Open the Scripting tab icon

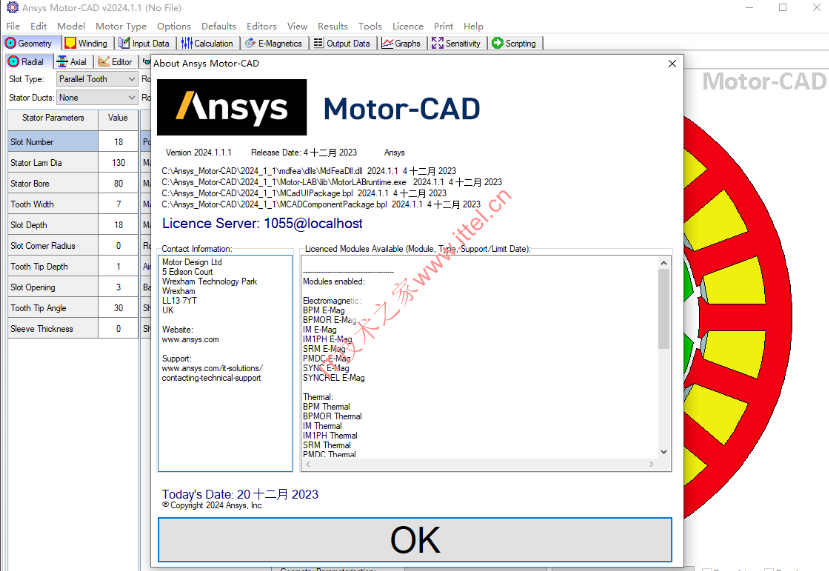(497, 43)
